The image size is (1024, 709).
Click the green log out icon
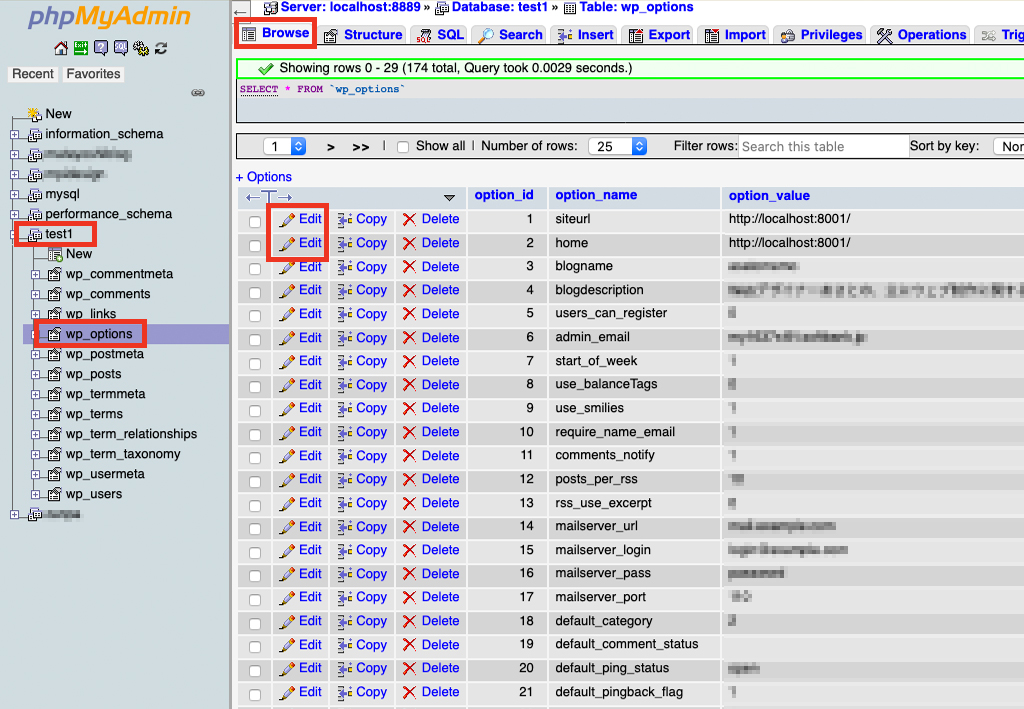point(81,48)
